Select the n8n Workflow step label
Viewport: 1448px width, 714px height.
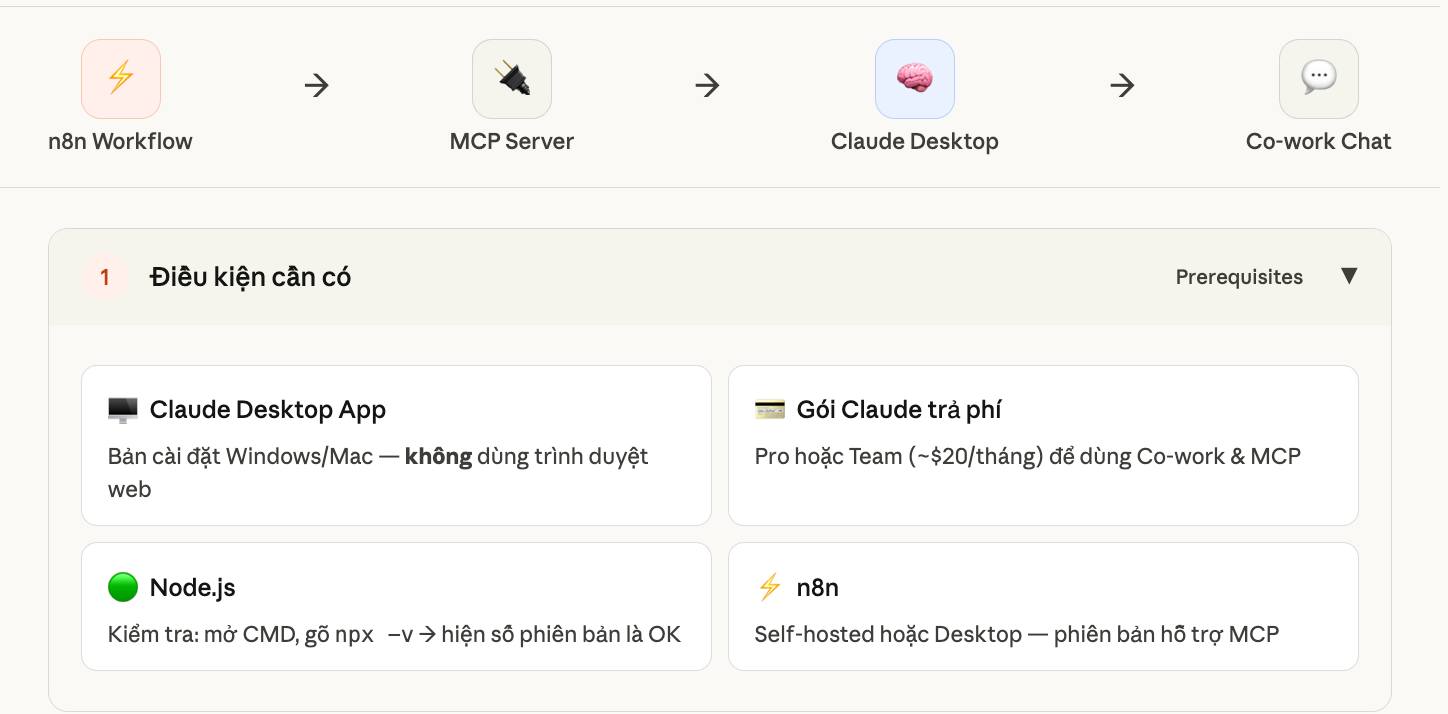coord(120,142)
